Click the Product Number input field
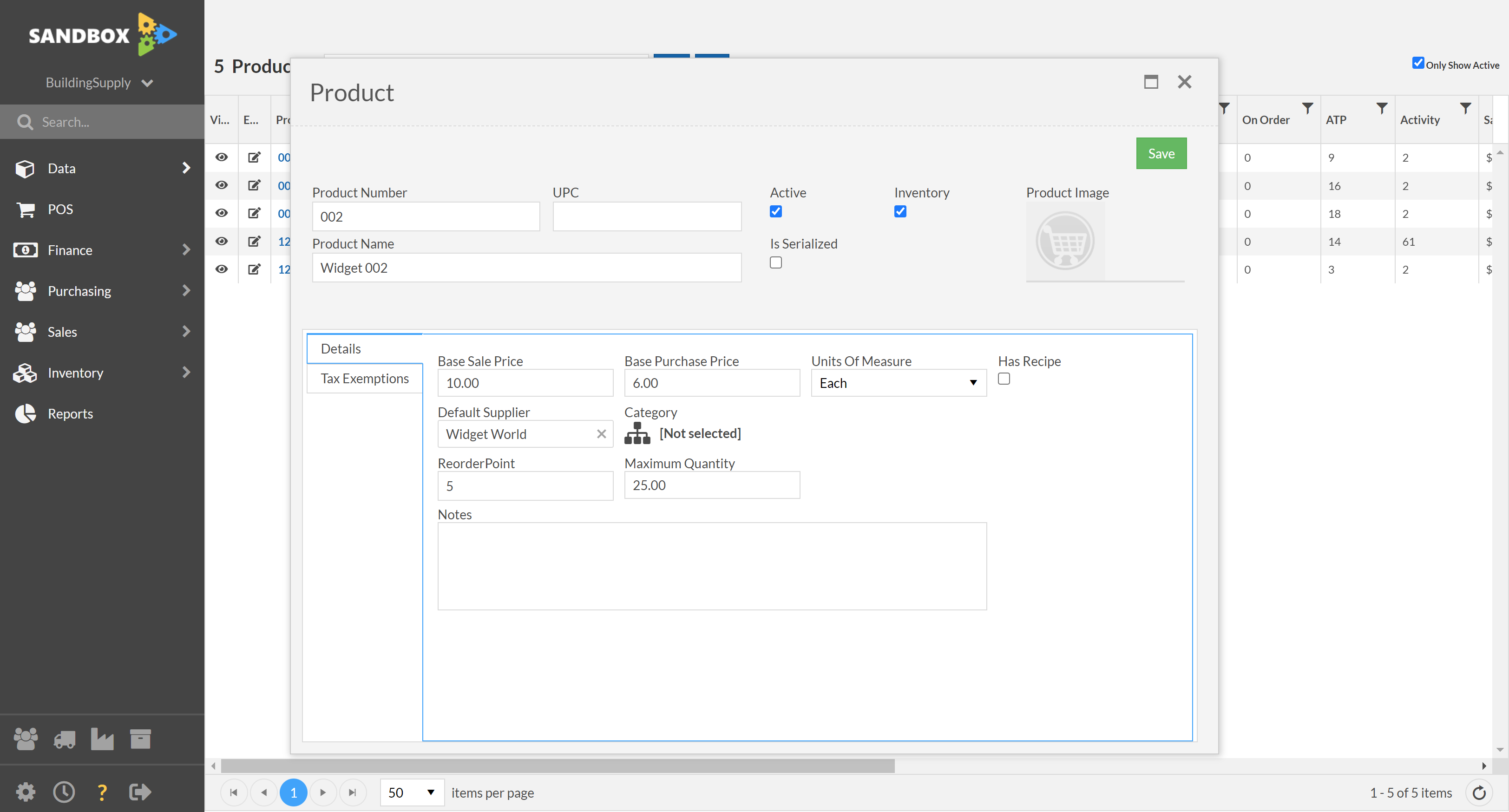The image size is (1509, 812). (x=425, y=216)
